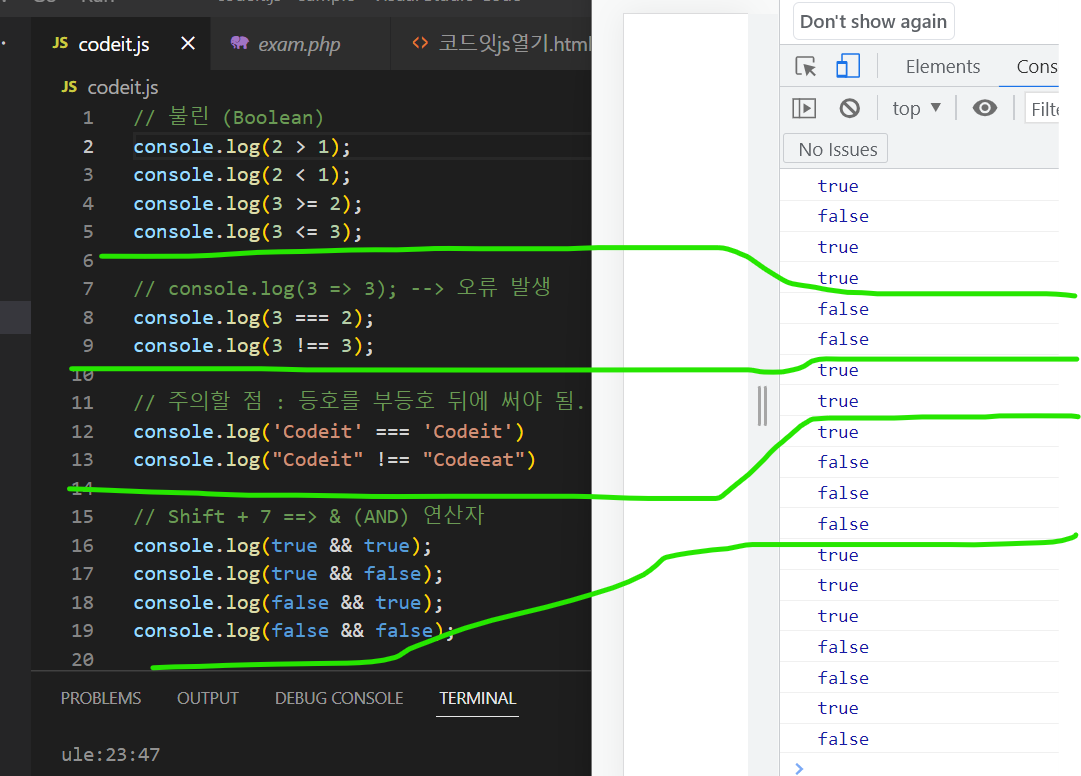1081x776 pixels.
Task: Click the code console.log(3 >= 2);
Action: (247, 204)
